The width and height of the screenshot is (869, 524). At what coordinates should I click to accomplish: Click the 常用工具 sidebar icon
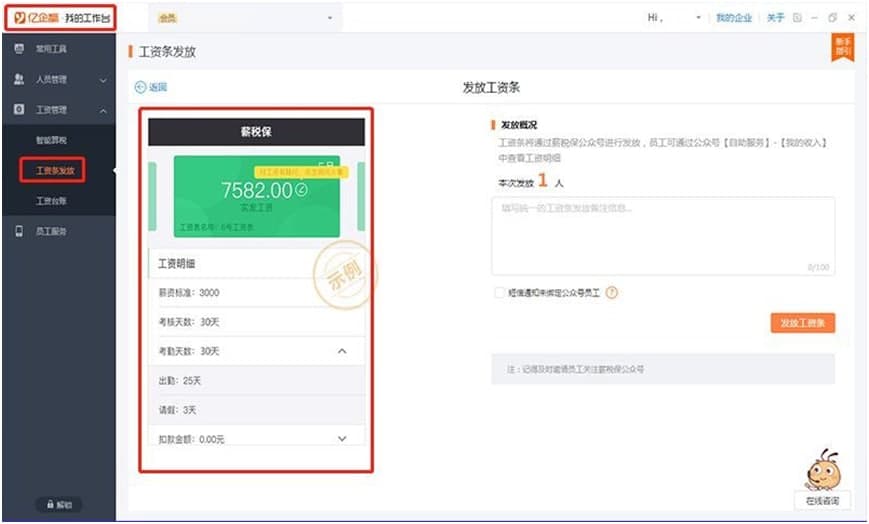tap(19, 49)
